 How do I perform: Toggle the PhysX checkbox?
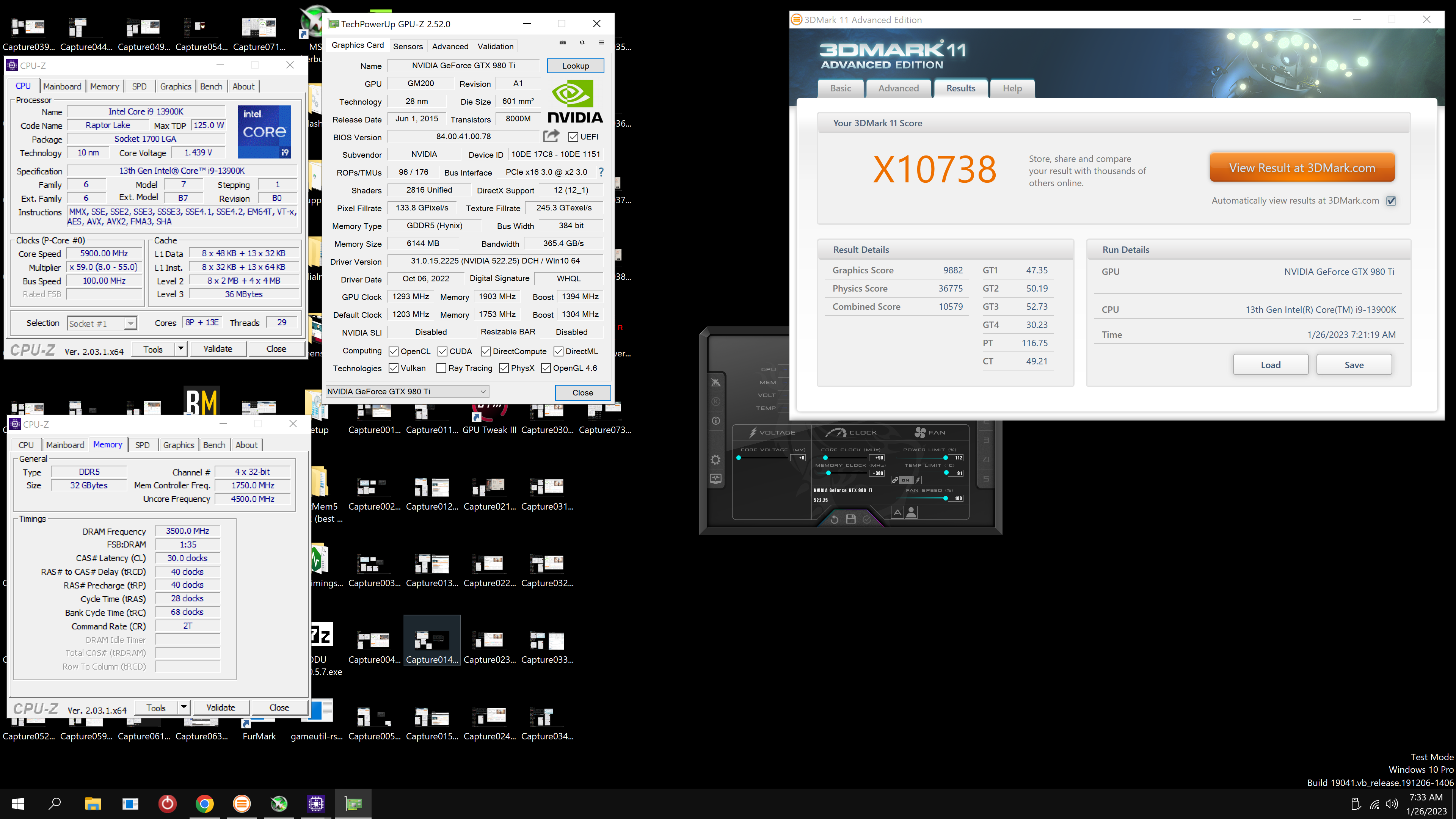point(504,369)
